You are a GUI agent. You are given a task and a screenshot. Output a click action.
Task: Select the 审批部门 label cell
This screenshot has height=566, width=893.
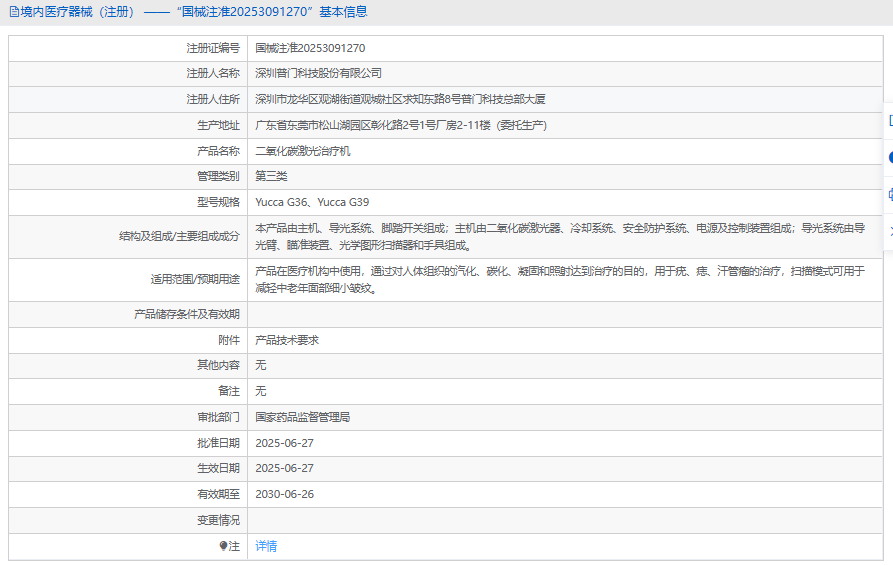[128, 417]
